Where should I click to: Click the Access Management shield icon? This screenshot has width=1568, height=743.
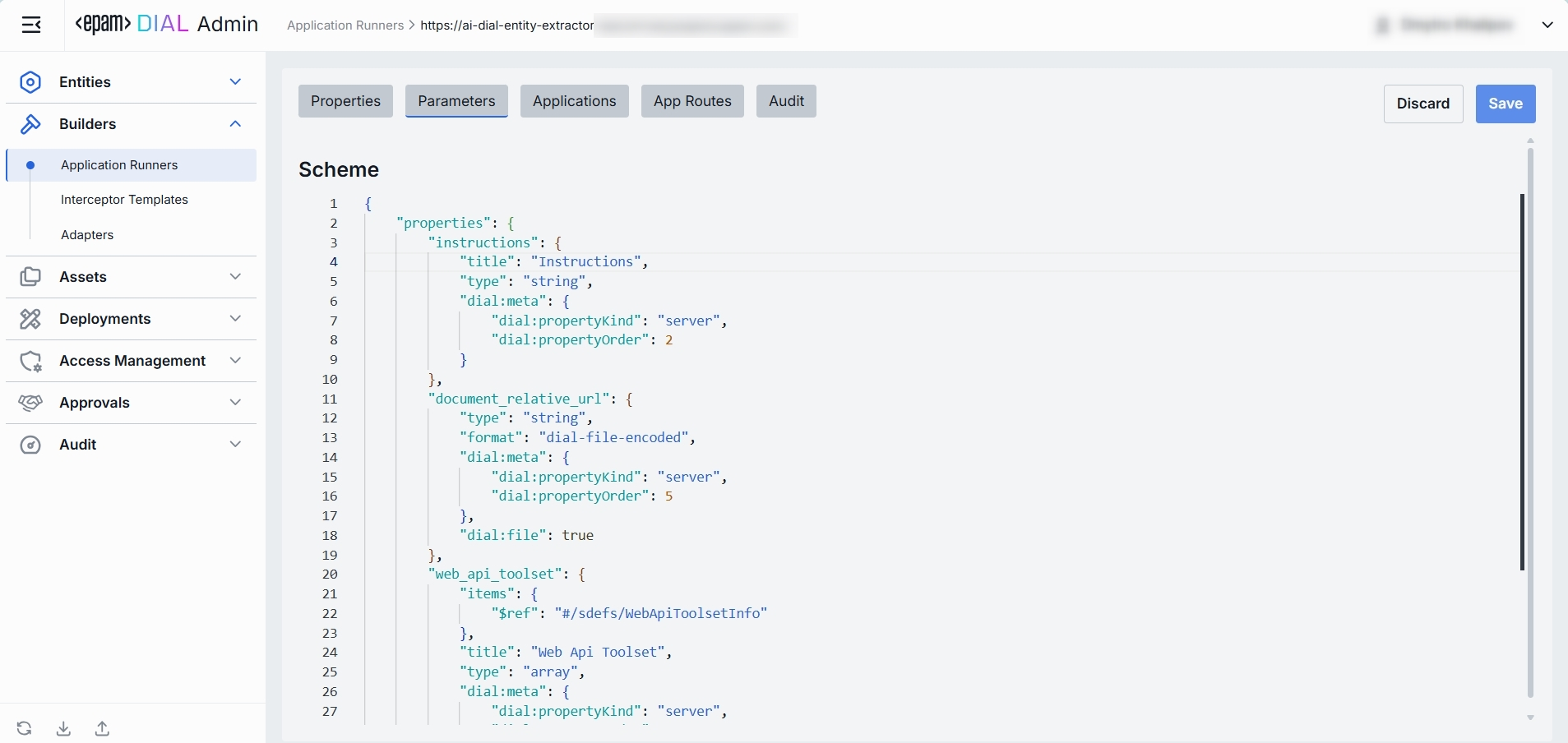click(30, 361)
